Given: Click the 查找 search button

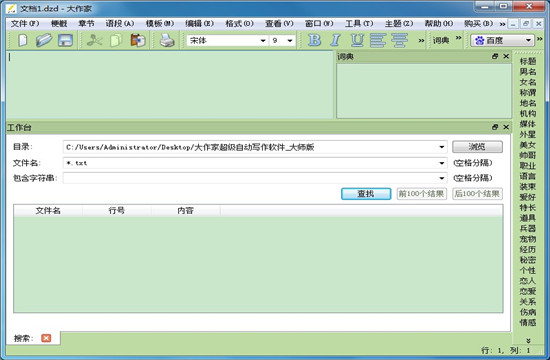Looking at the screenshot, I should coord(366,194).
